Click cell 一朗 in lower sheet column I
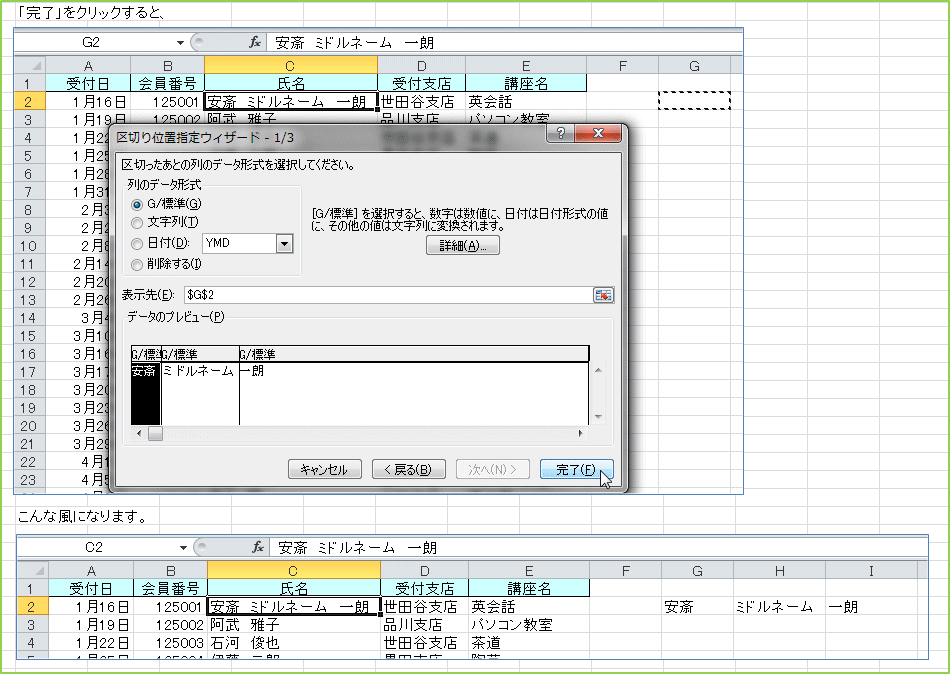Viewport: 950px width, 674px height. [x=871, y=606]
